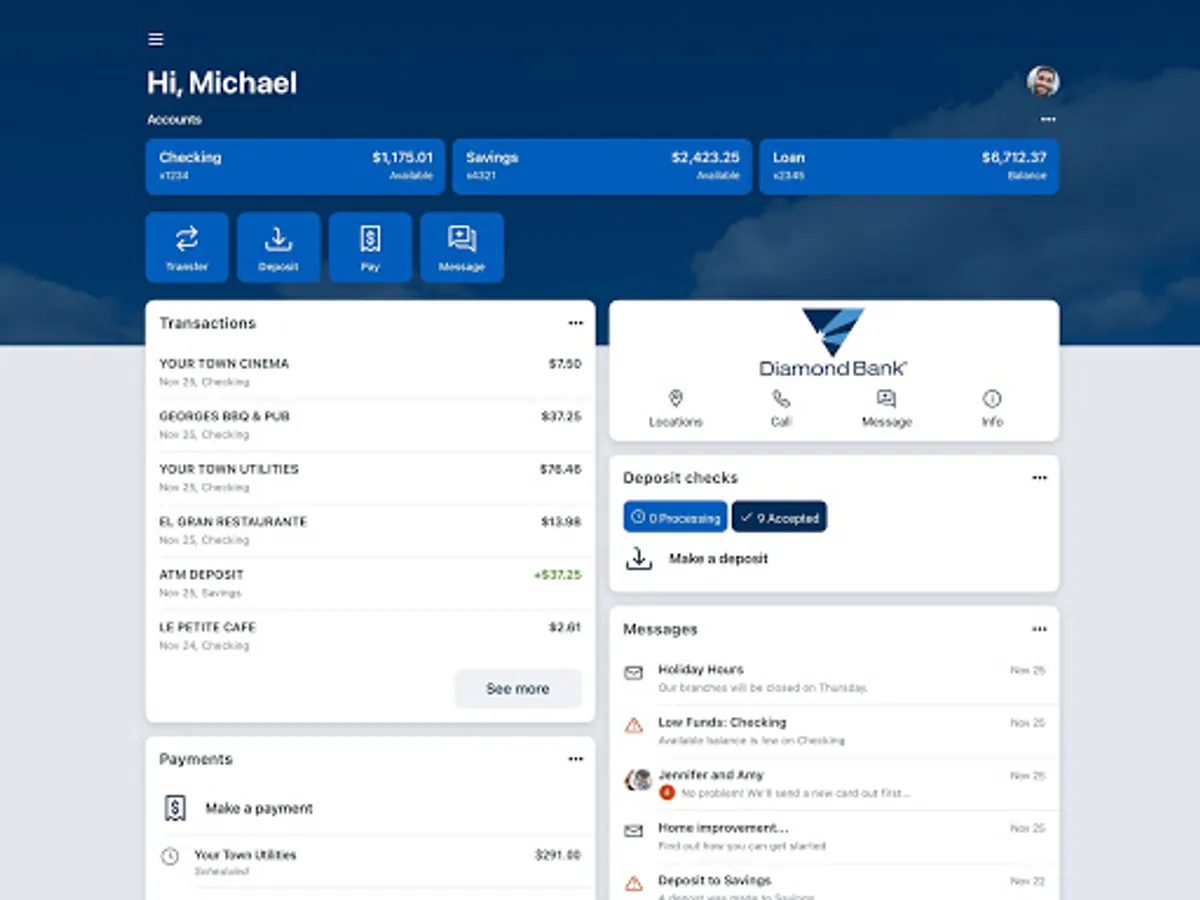This screenshot has width=1200, height=900.
Task: Open the Low Funds: Checking message
Action: pos(834,731)
